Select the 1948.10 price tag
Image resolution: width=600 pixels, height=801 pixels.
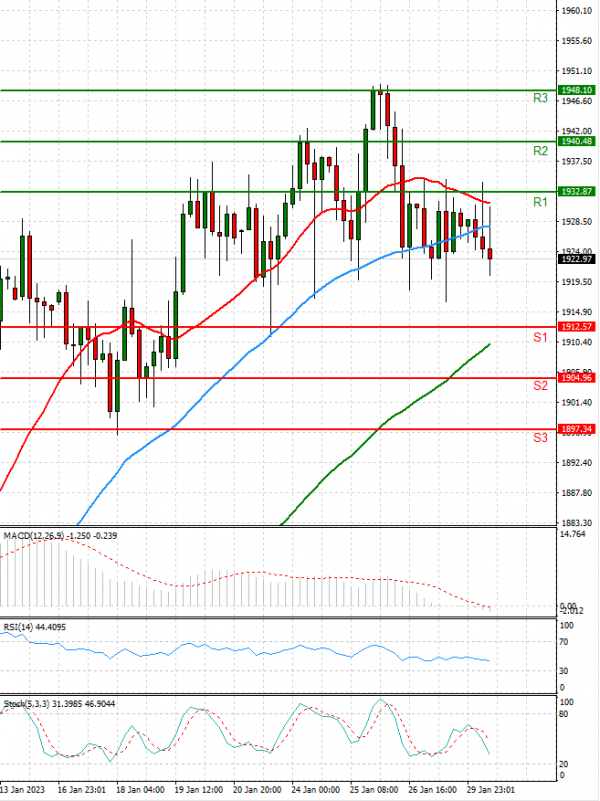coord(577,90)
